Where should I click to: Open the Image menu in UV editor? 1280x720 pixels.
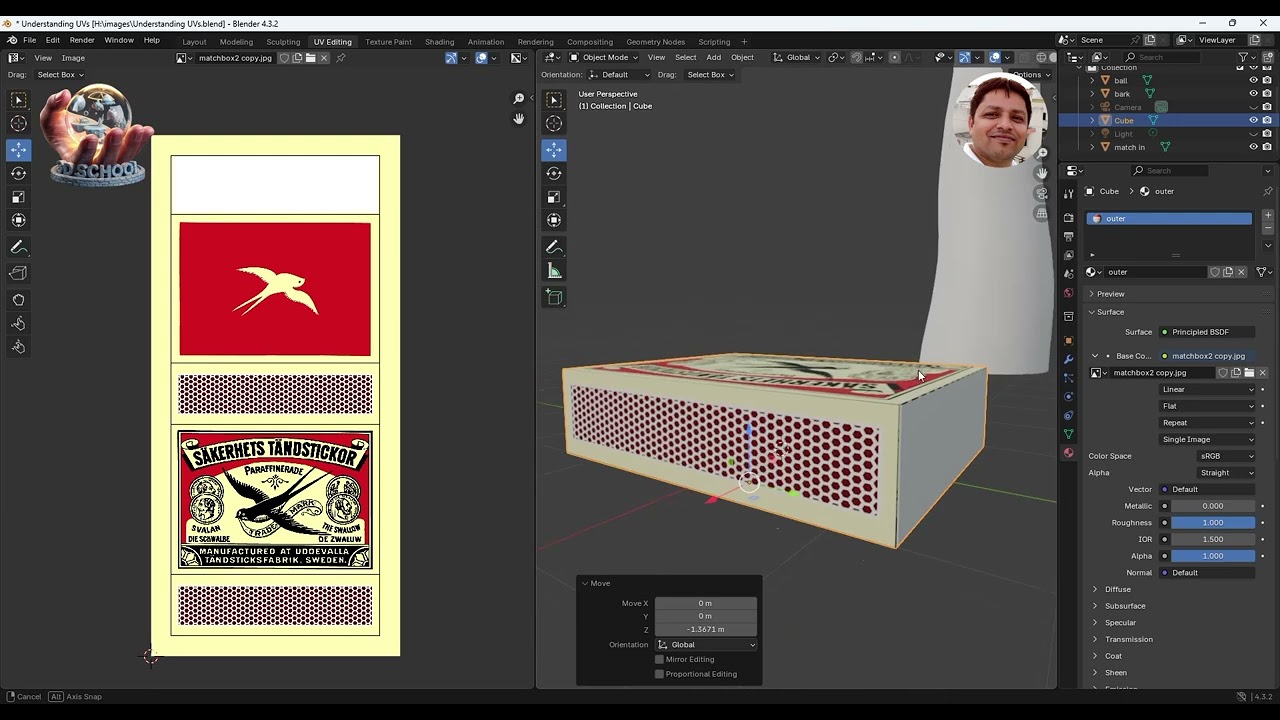click(73, 58)
